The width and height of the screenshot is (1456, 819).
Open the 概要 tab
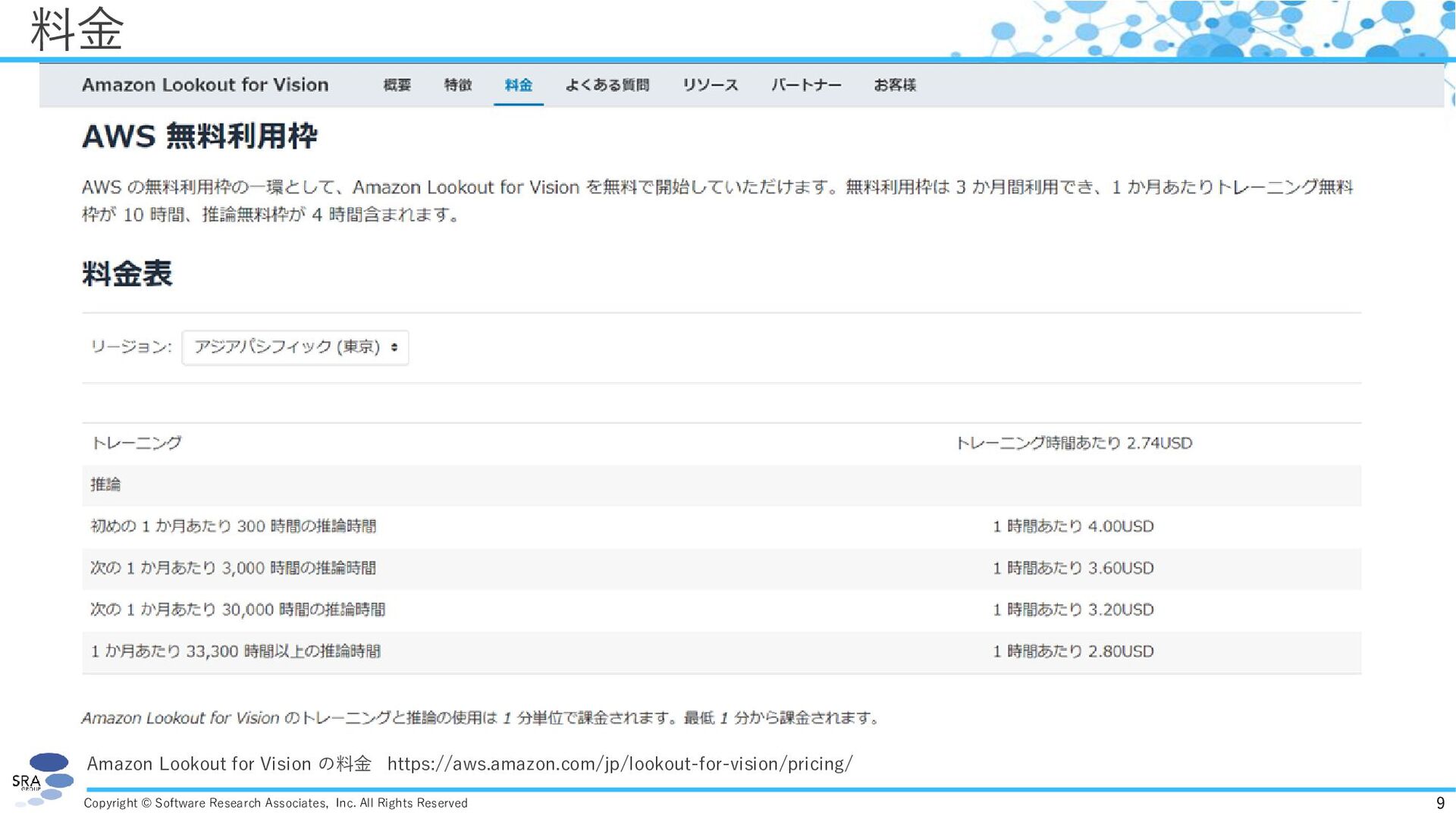point(397,85)
